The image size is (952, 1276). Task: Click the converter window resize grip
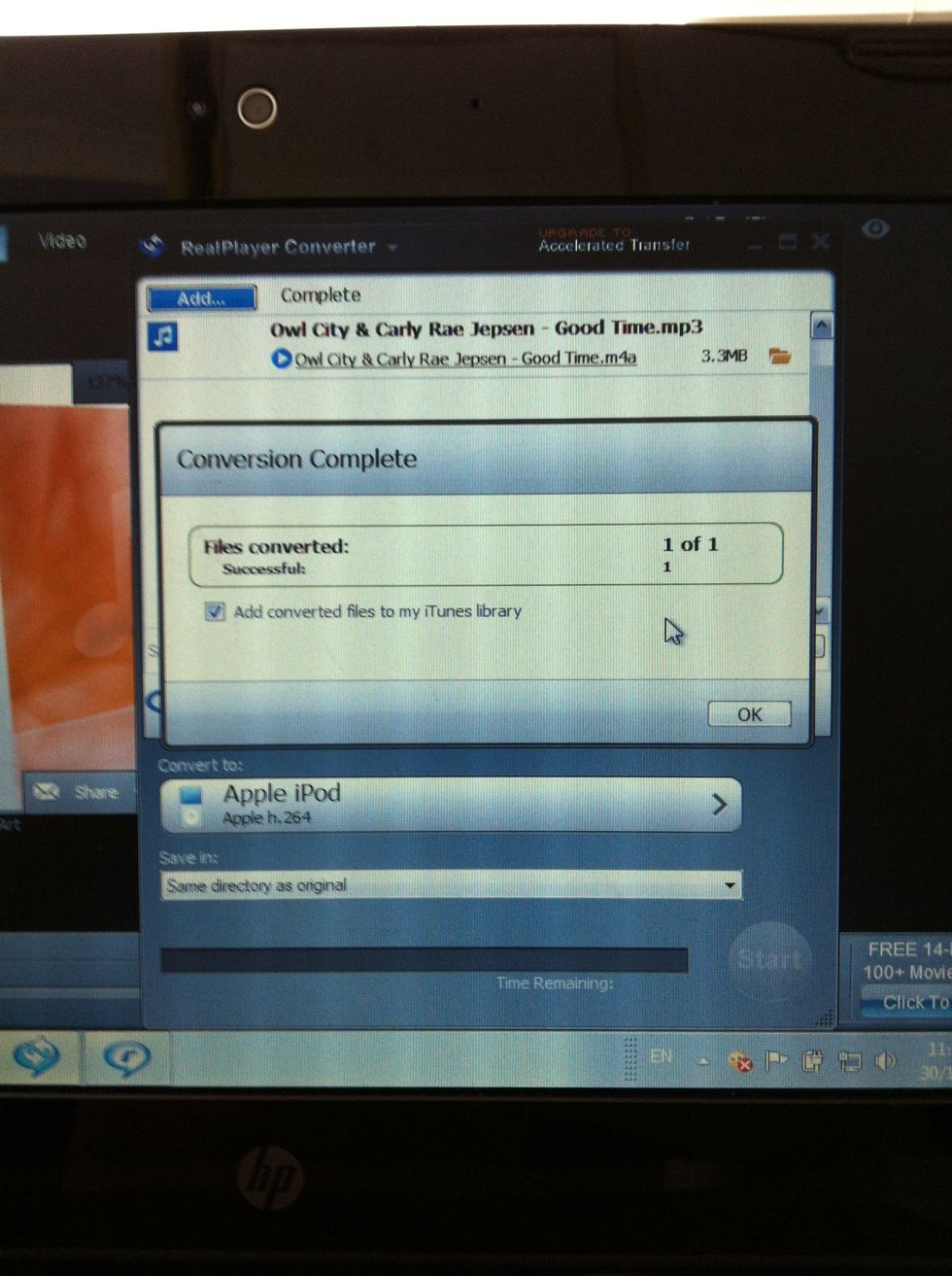[826, 1017]
